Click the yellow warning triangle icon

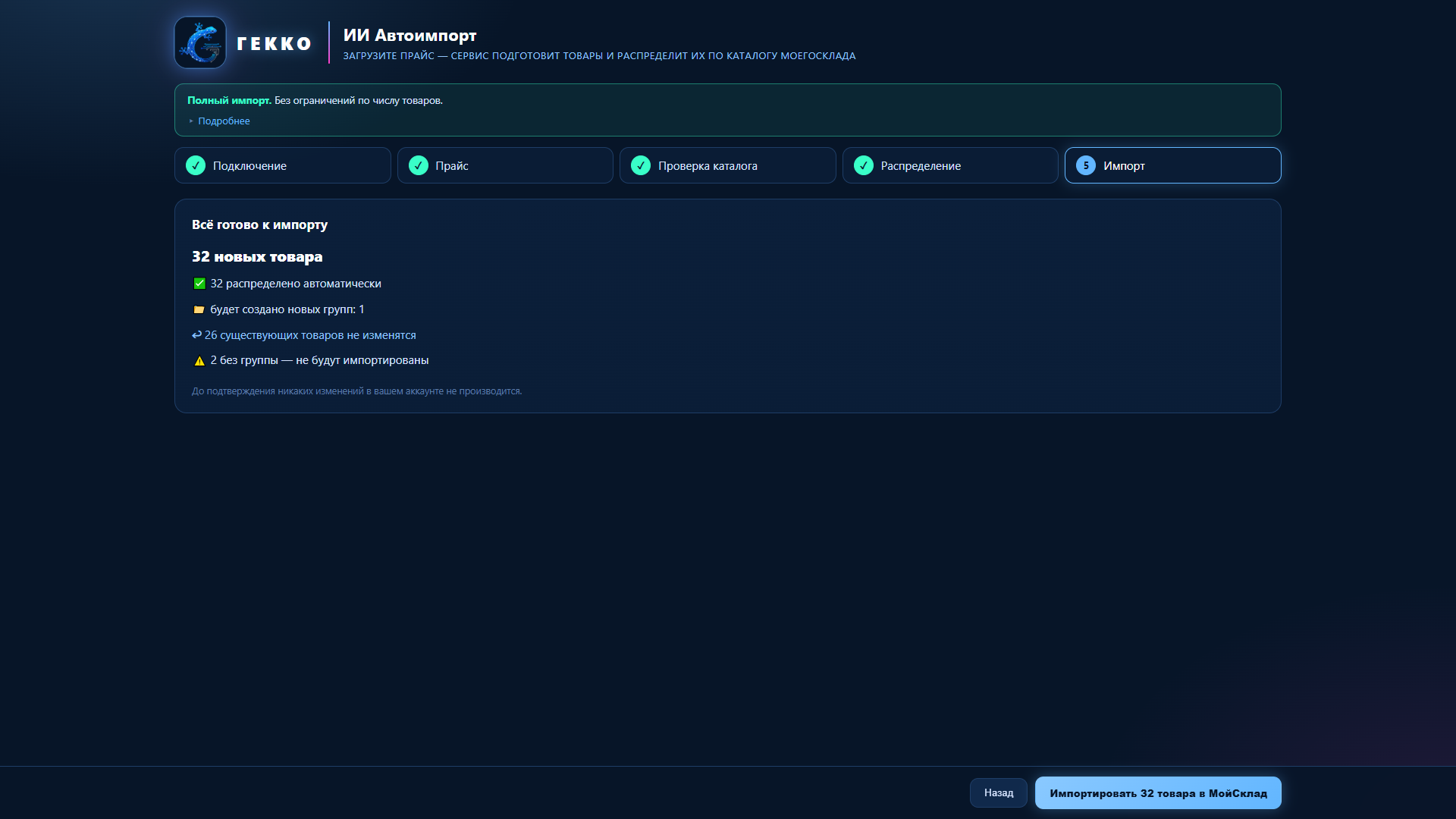[199, 361]
